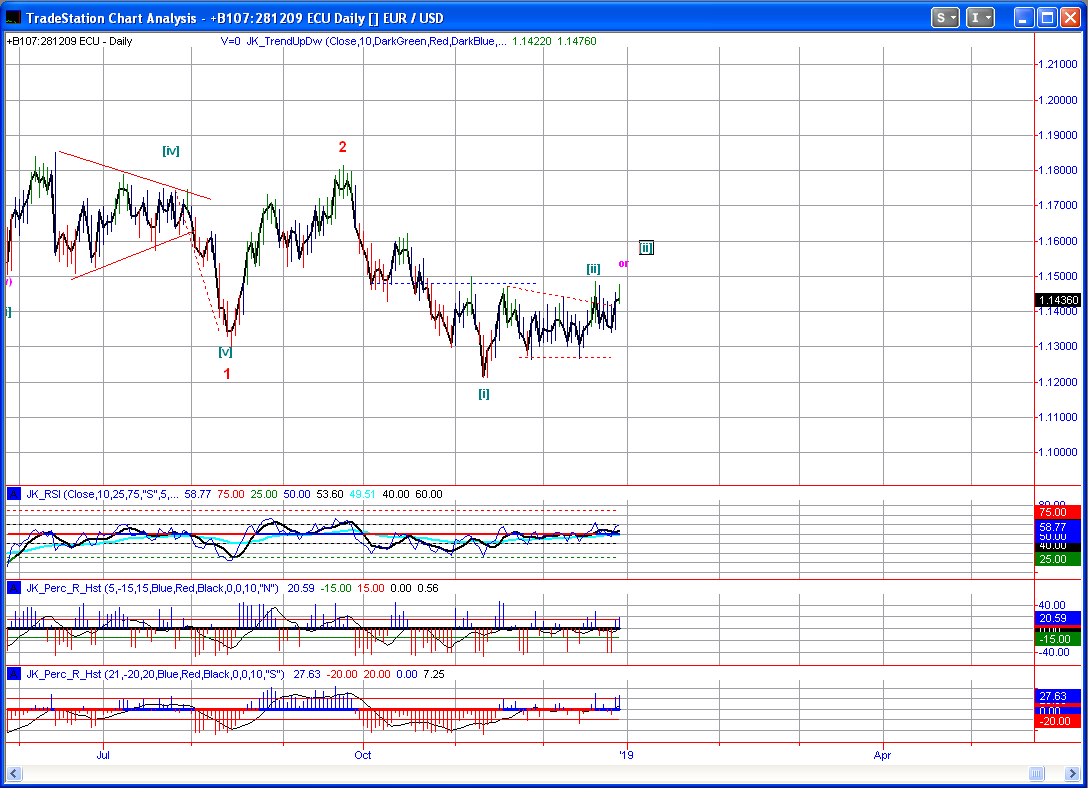Close the Chart Analysis window
The image size is (1088, 788).
[x=1070, y=18]
